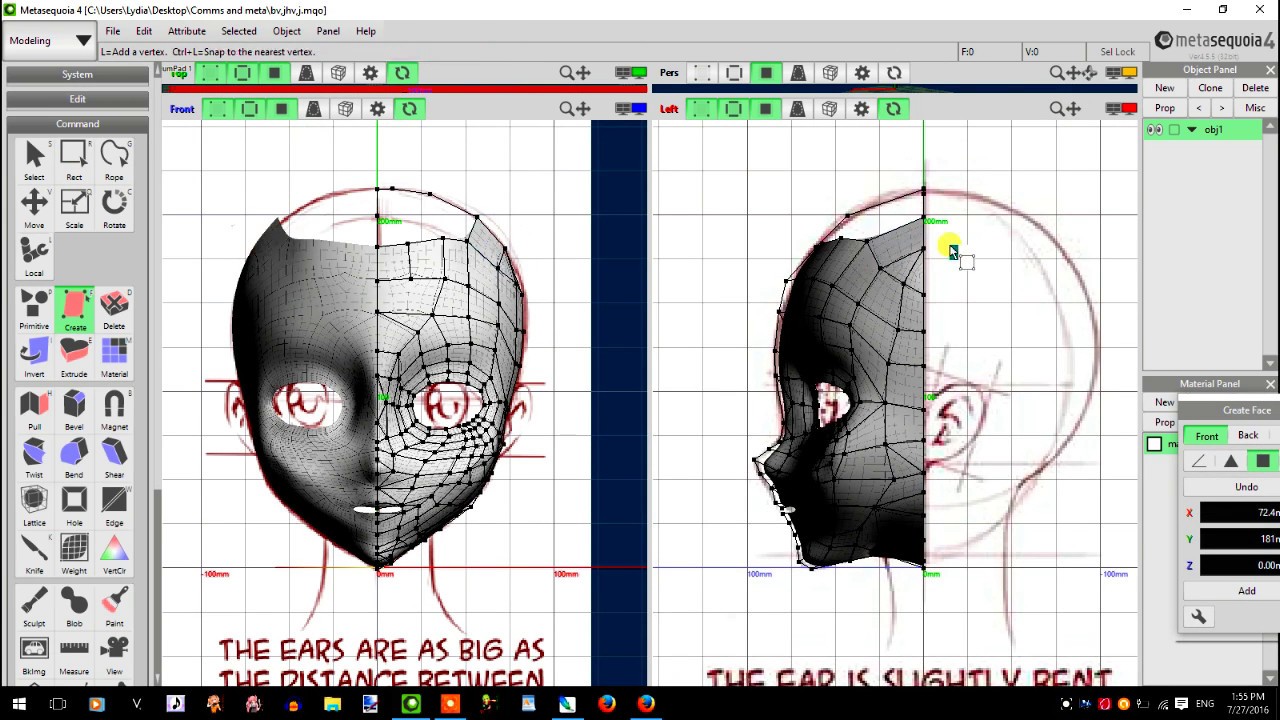Expand the Edit section in left panel

[77, 99]
